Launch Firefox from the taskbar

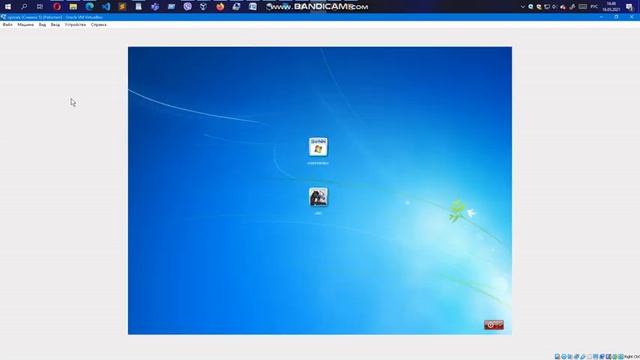click(220, 7)
